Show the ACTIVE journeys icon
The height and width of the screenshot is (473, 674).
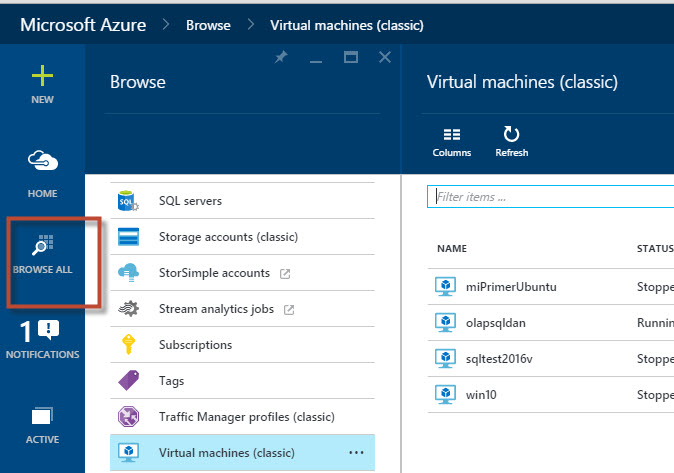[42, 417]
